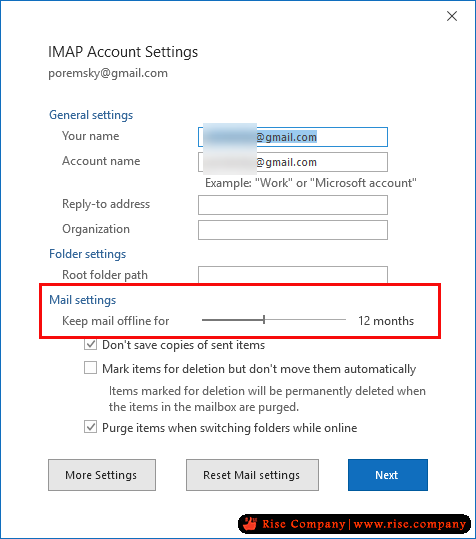Viewport: 476px width, 539px height.
Task: Enable Mark items for deletion checkbox
Action: pos(90,367)
